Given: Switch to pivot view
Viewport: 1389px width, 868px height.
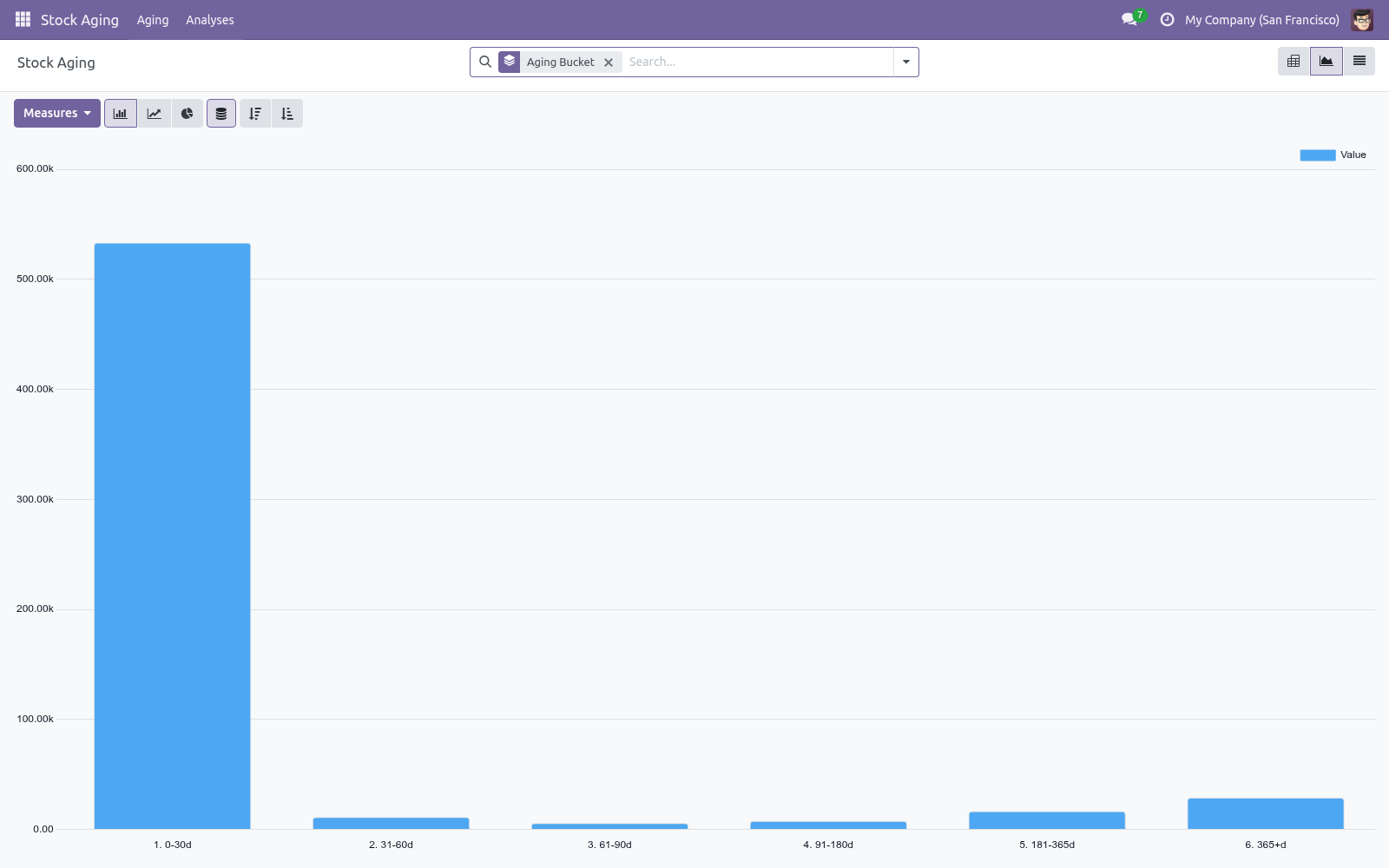Looking at the screenshot, I should (x=1294, y=61).
